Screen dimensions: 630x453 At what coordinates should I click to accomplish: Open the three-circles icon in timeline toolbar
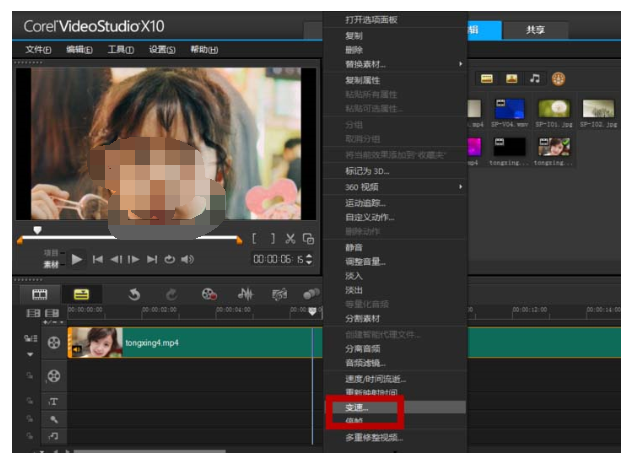(312, 294)
